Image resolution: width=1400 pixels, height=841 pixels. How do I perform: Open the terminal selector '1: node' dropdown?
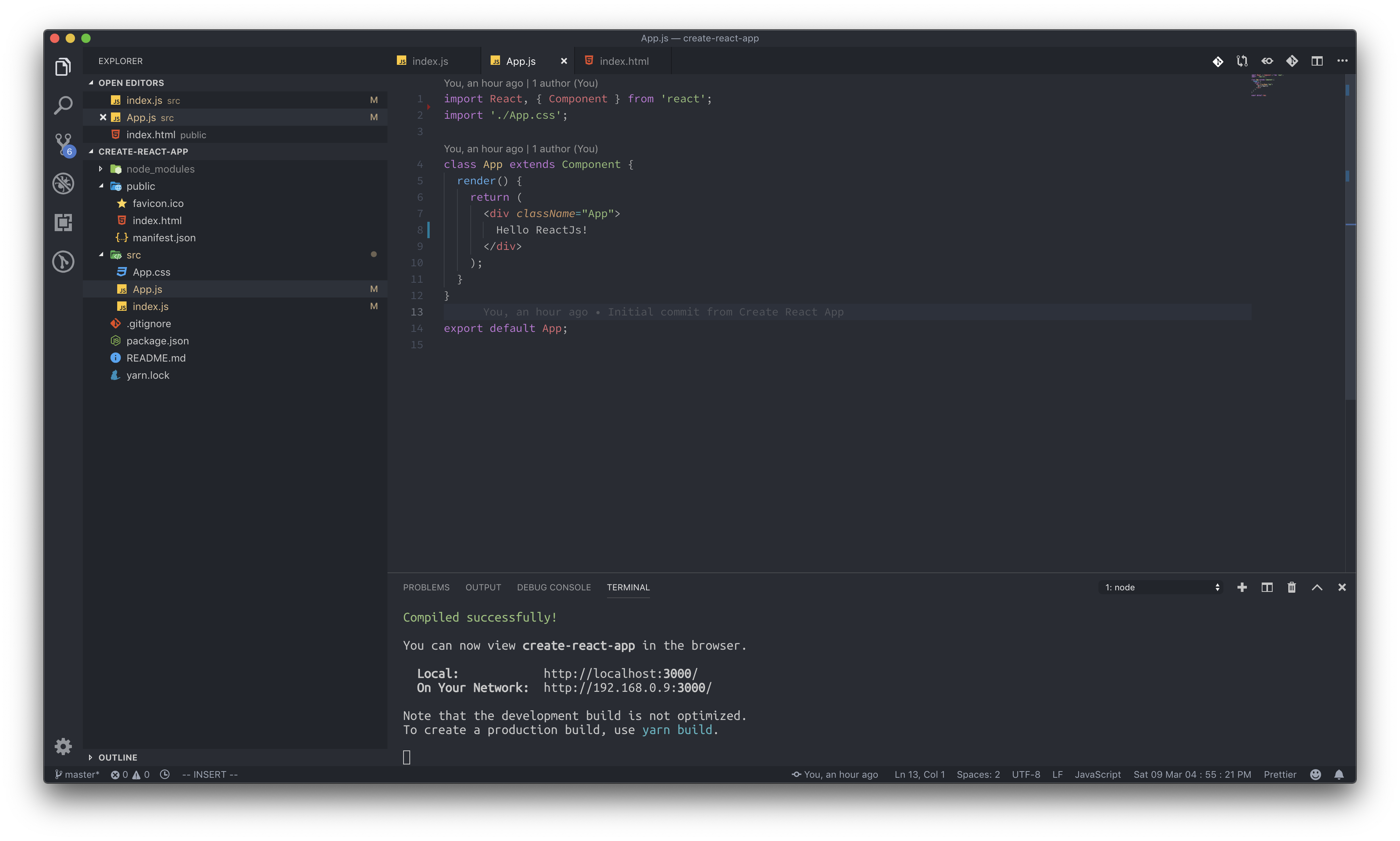tap(1161, 587)
